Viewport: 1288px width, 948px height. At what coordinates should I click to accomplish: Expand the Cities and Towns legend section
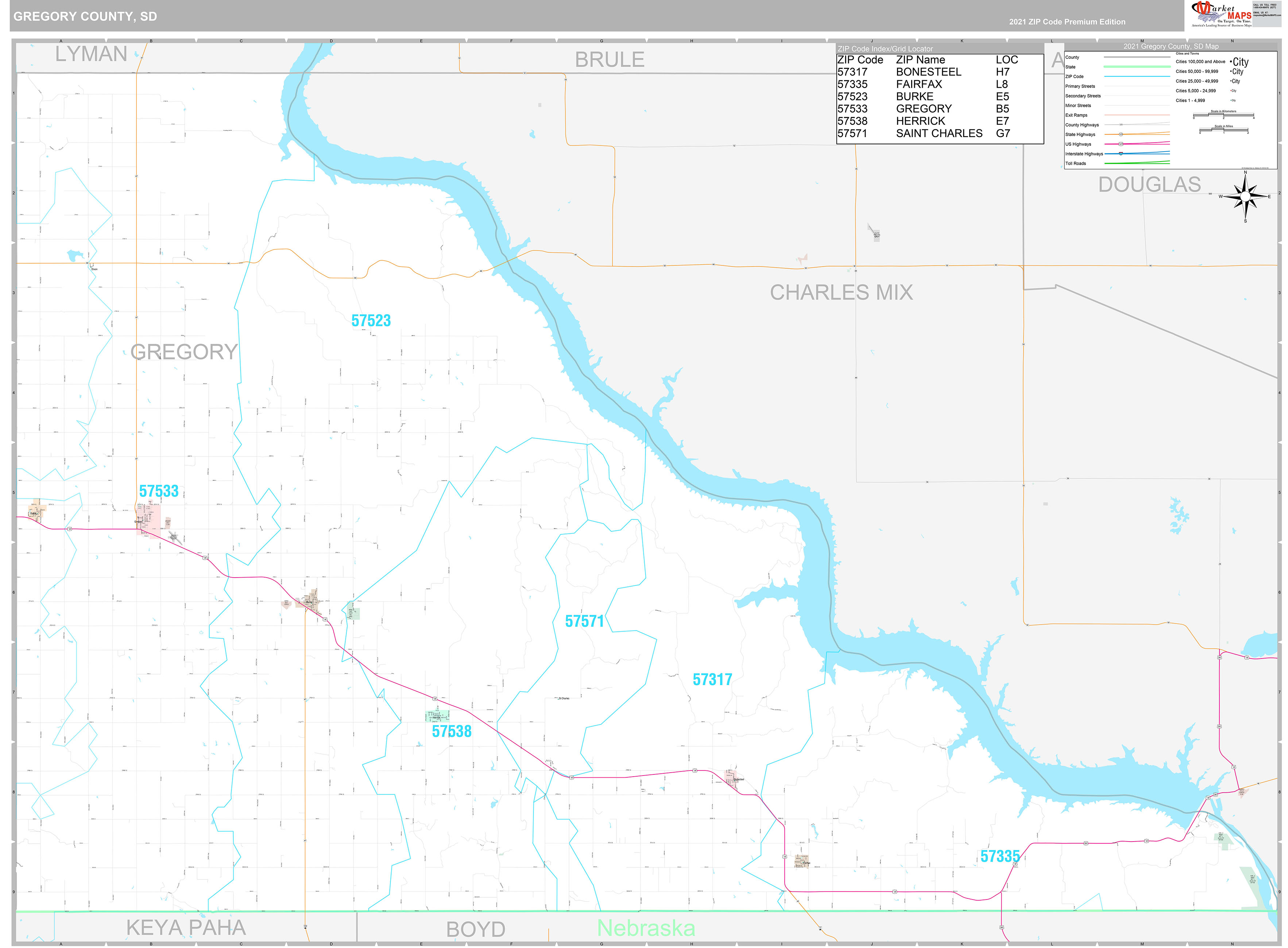pos(1187,53)
